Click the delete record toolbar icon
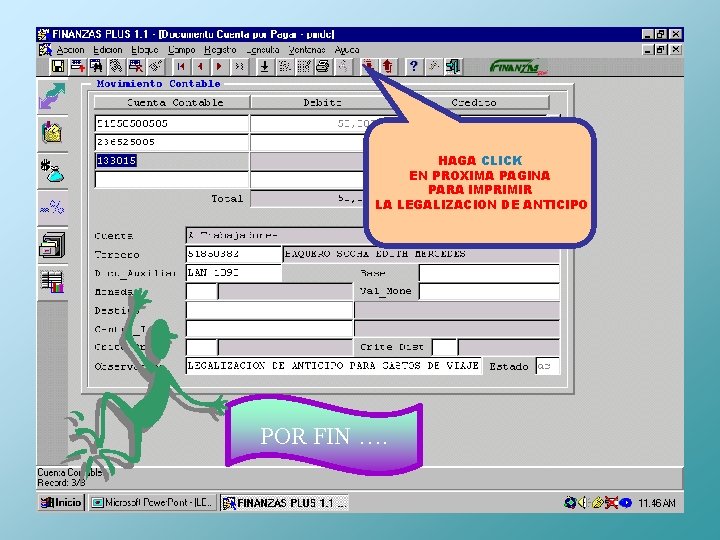 [x=135, y=67]
